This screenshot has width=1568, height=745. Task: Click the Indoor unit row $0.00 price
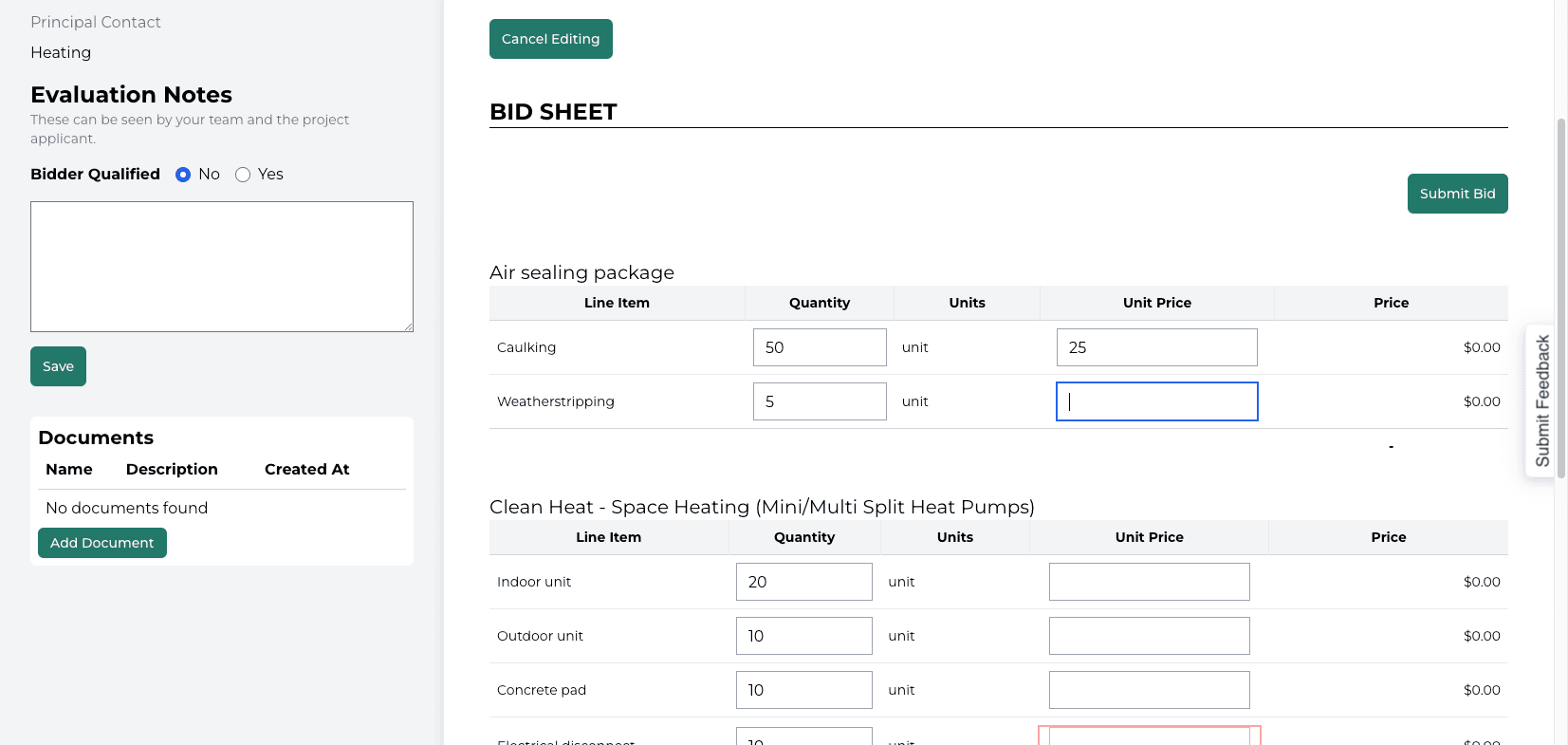click(1482, 582)
